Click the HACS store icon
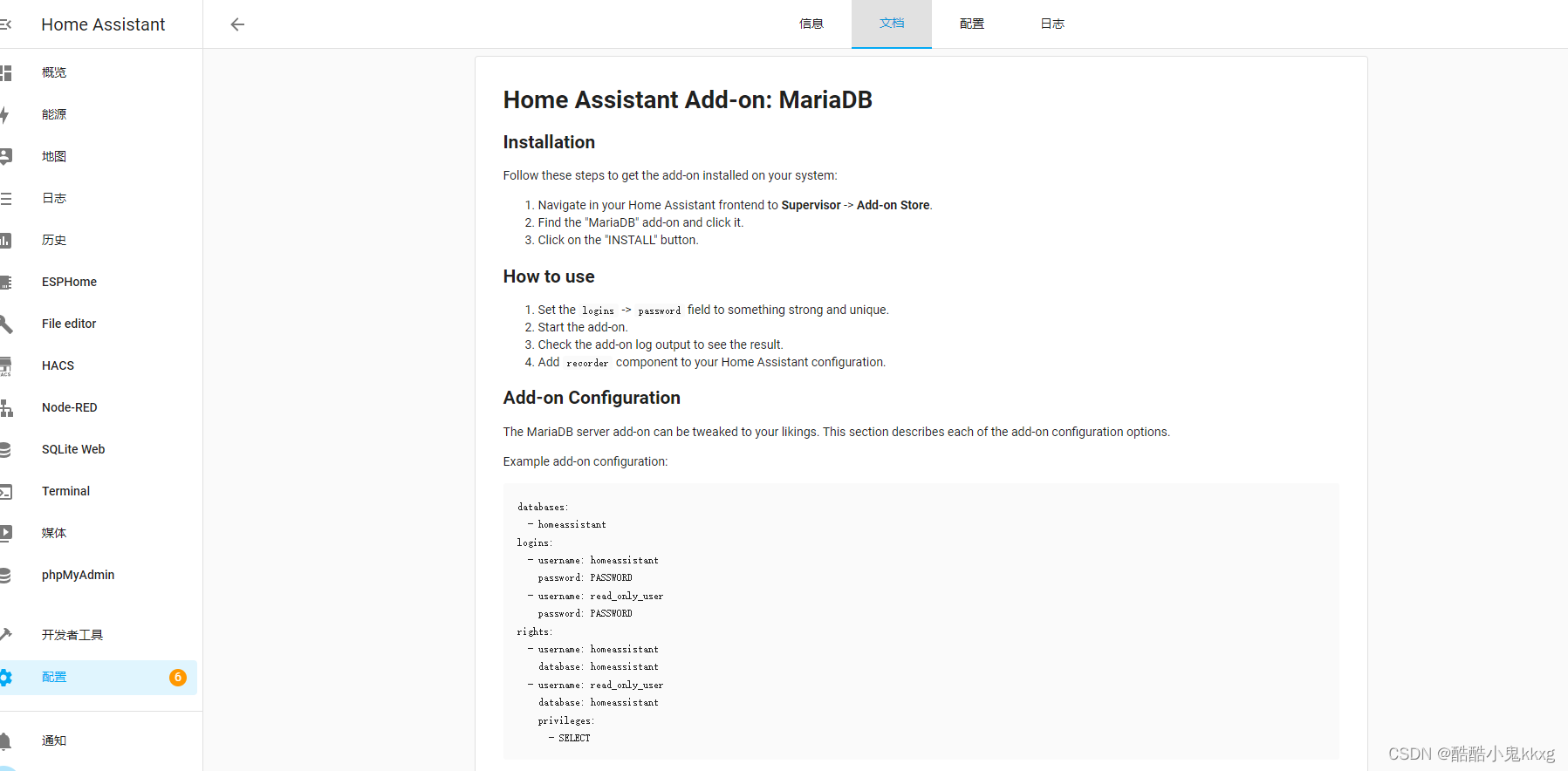Screen dimensions: 1568x771 (x=5, y=365)
